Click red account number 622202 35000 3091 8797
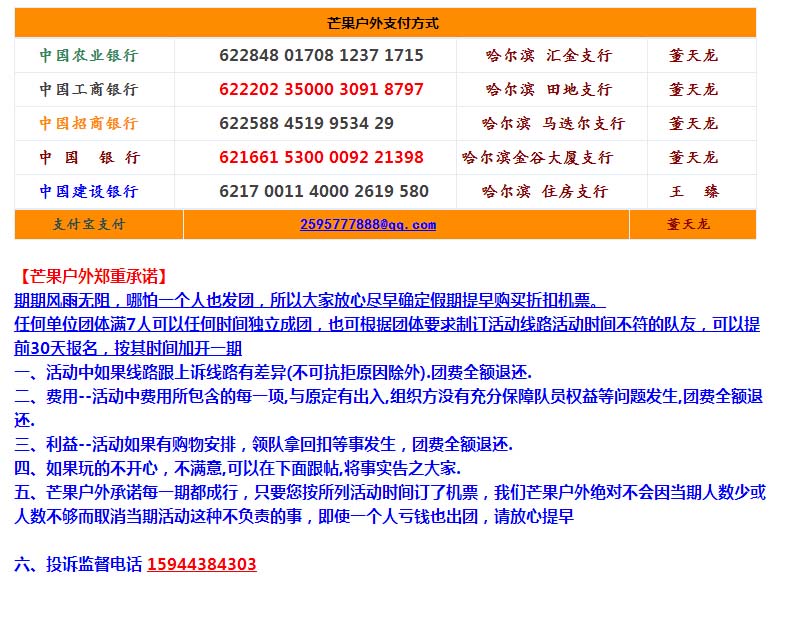Viewport: 803px width, 618px height. (x=321, y=90)
